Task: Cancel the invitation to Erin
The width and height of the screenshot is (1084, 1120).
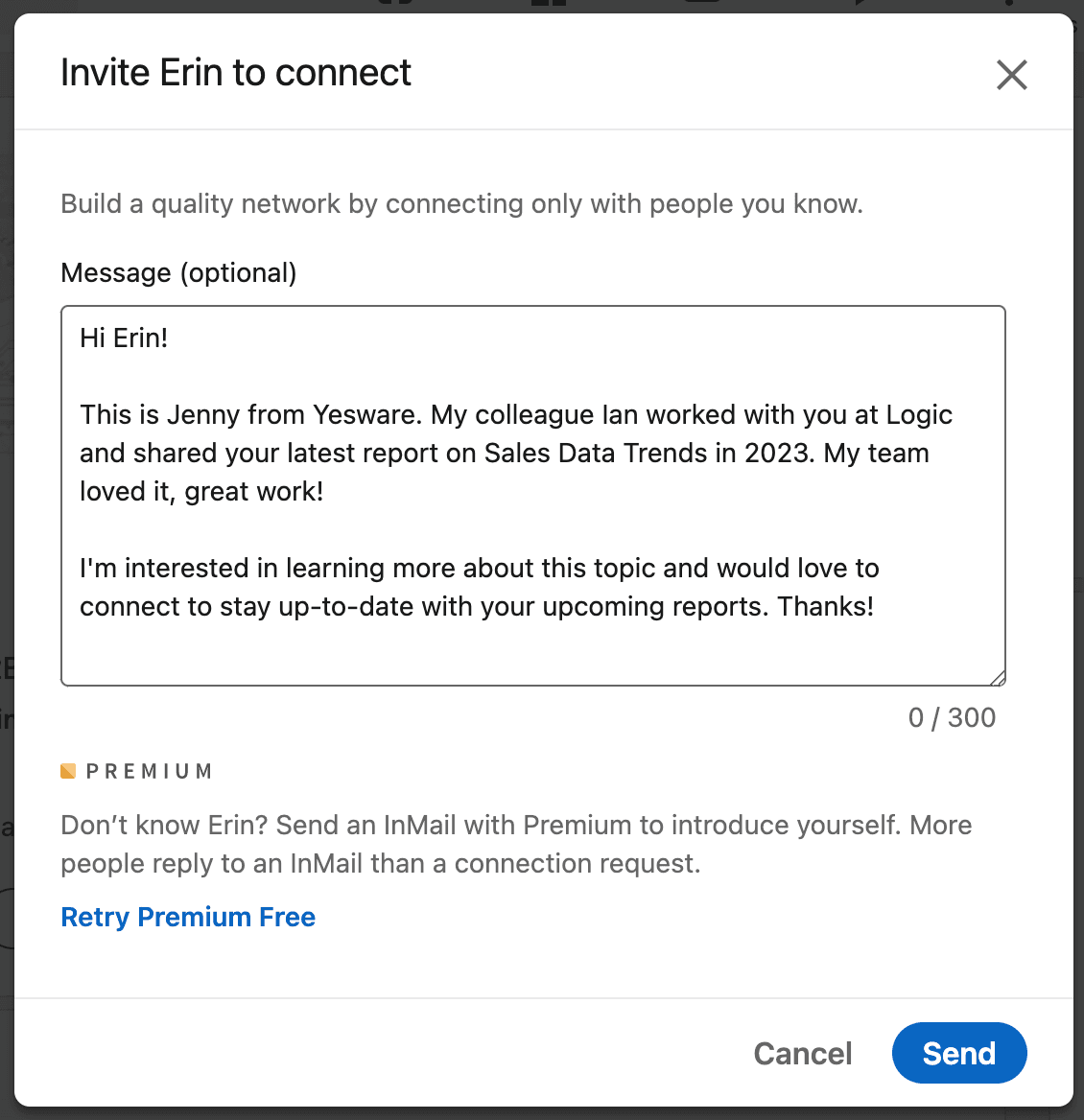Action: (x=802, y=1052)
